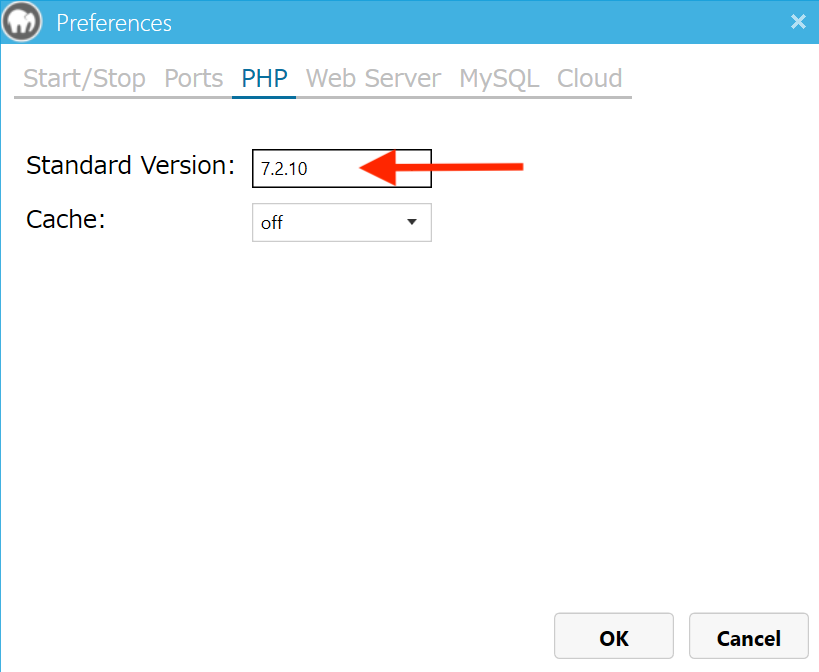Show the MySQL preferences tab
Viewport: 819px width, 672px height.
pyautogui.click(x=499, y=79)
